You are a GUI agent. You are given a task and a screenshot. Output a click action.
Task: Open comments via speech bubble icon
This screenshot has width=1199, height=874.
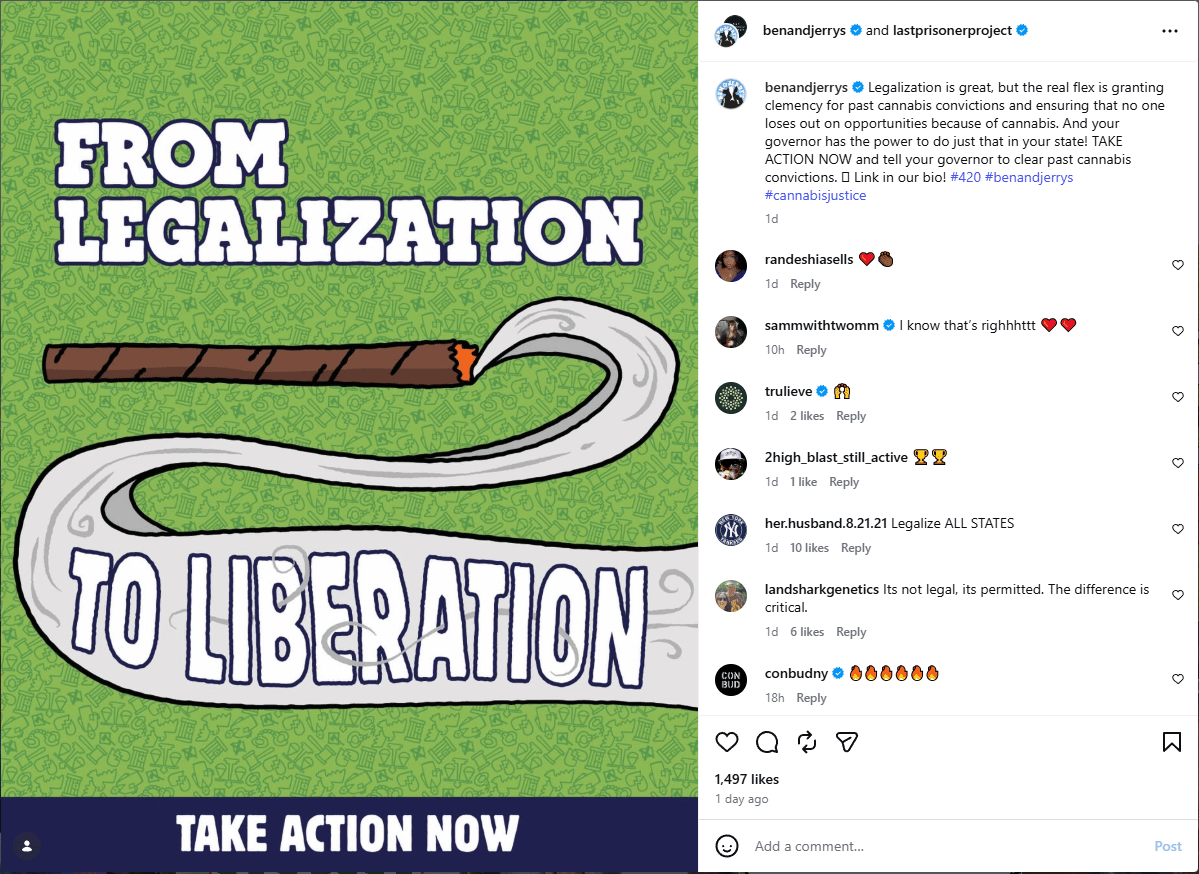tap(767, 742)
